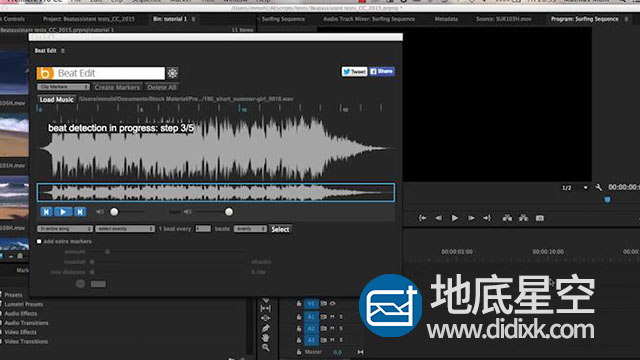This screenshot has height=360, width=640.
Task: Click the export frame camera icon
Action: pyautogui.click(x=540, y=218)
